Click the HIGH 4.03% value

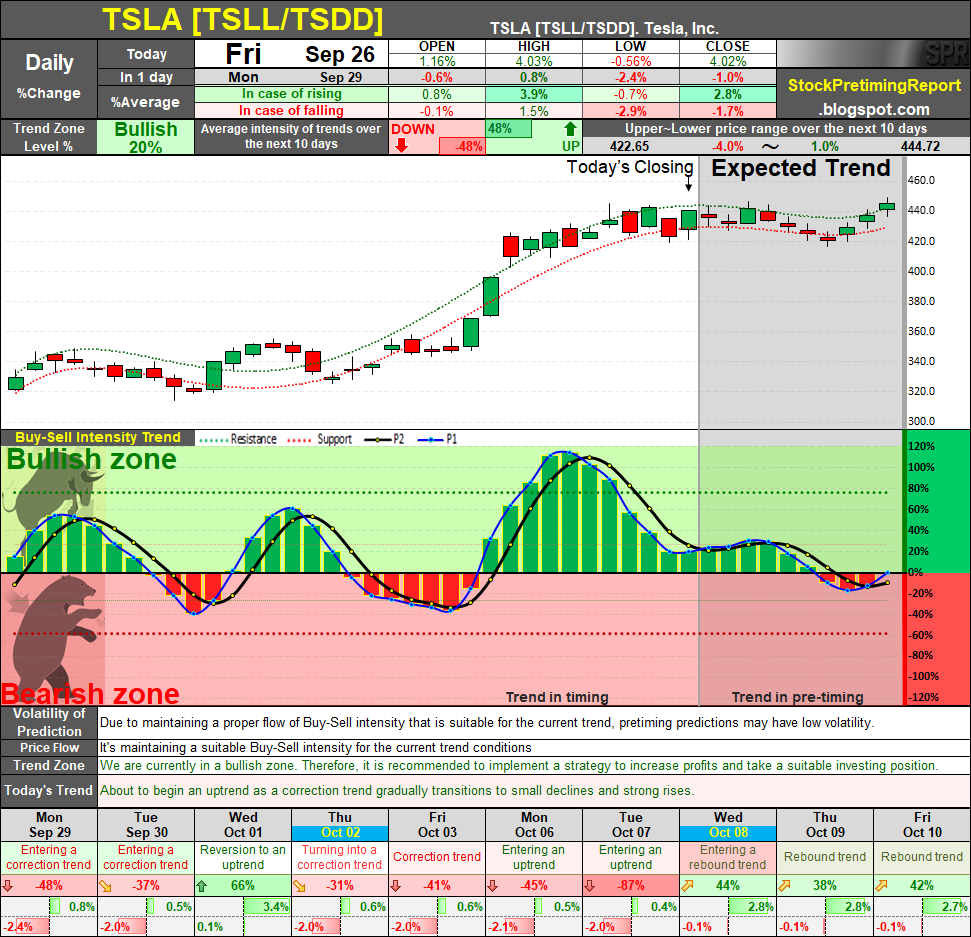click(x=533, y=61)
